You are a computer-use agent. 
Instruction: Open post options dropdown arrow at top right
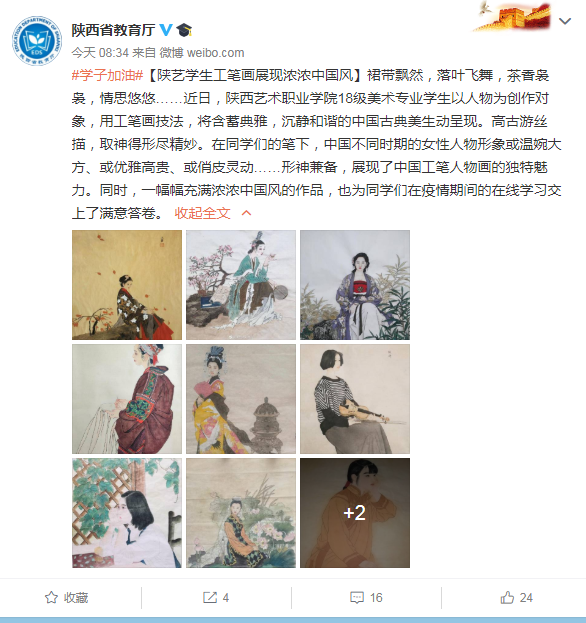click(565, 21)
